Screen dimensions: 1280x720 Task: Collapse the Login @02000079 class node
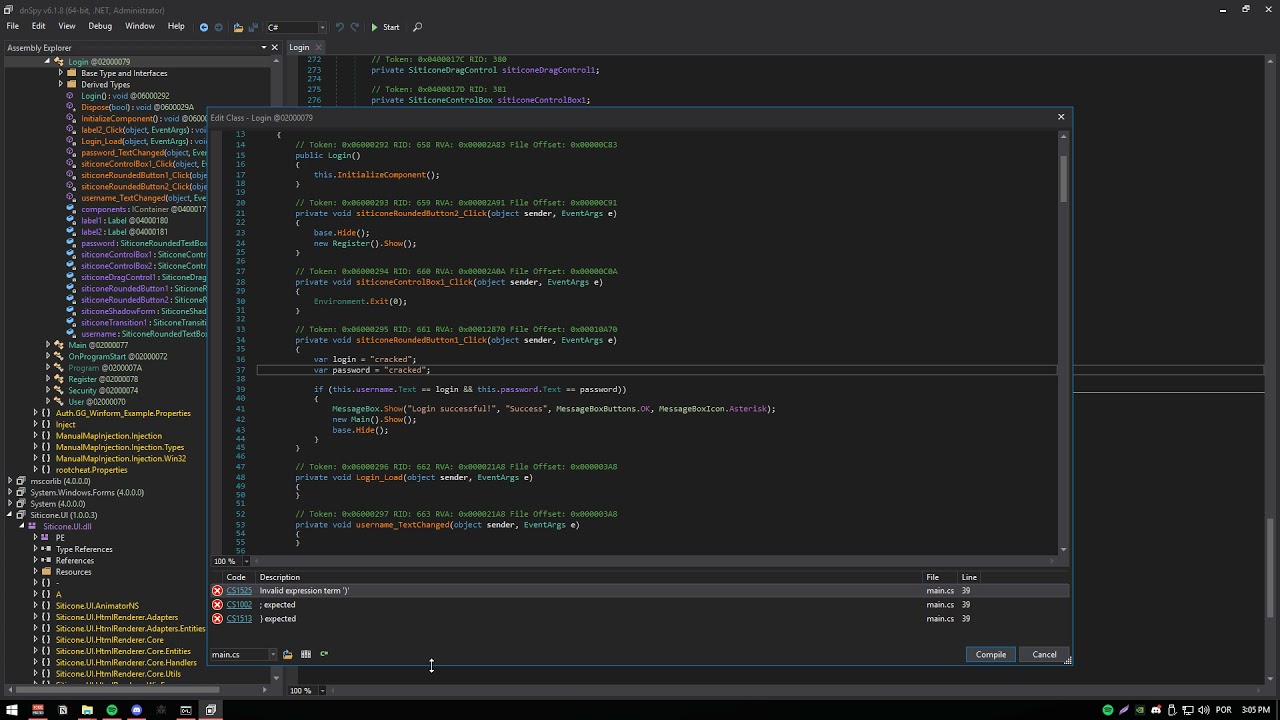(47, 61)
